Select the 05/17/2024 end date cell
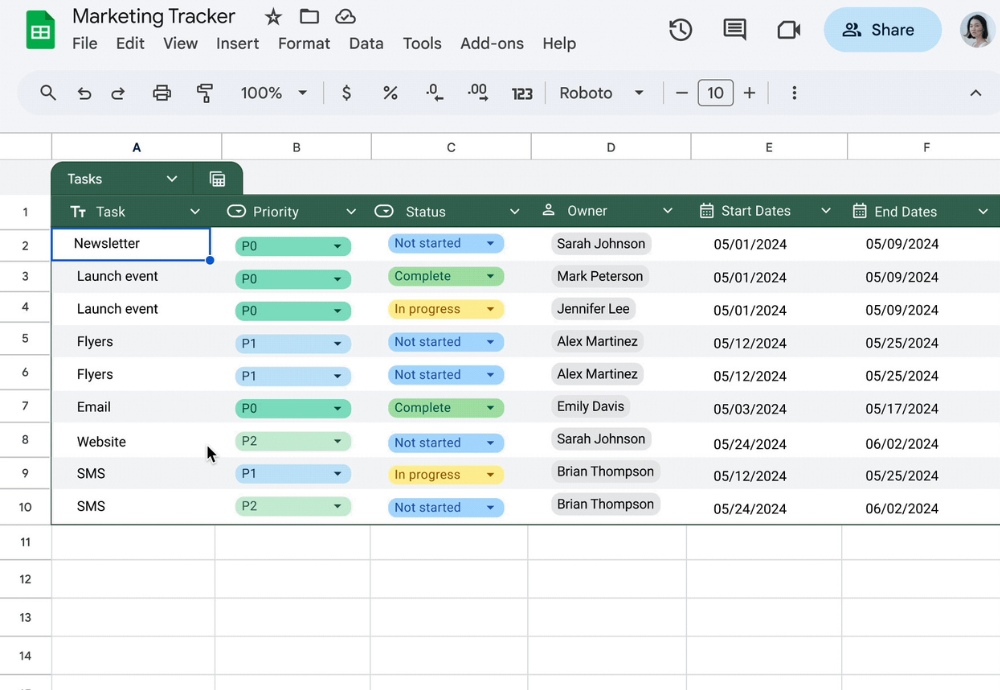This screenshot has height=690, width=1000. [x=901, y=409]
